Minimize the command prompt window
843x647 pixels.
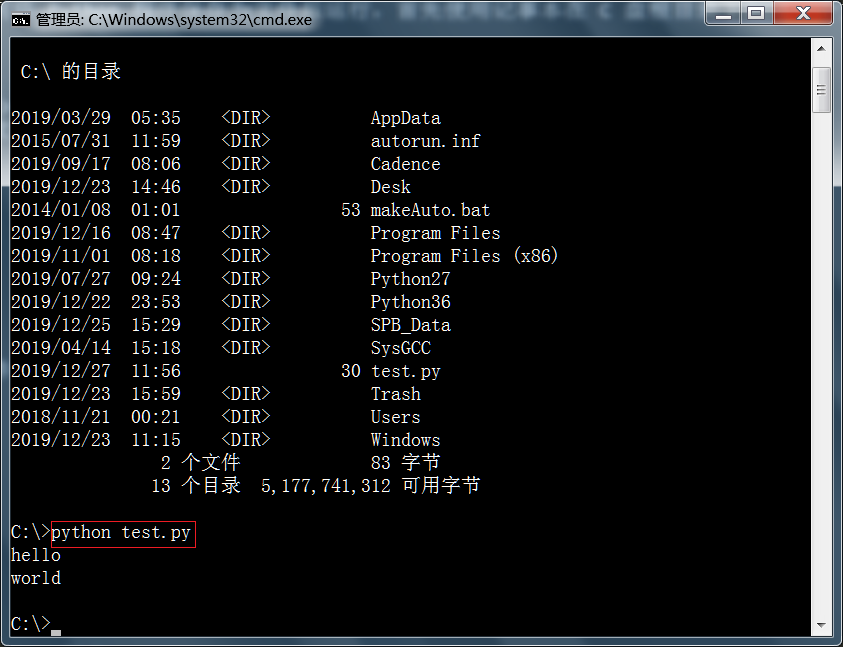tap(724, 13)
